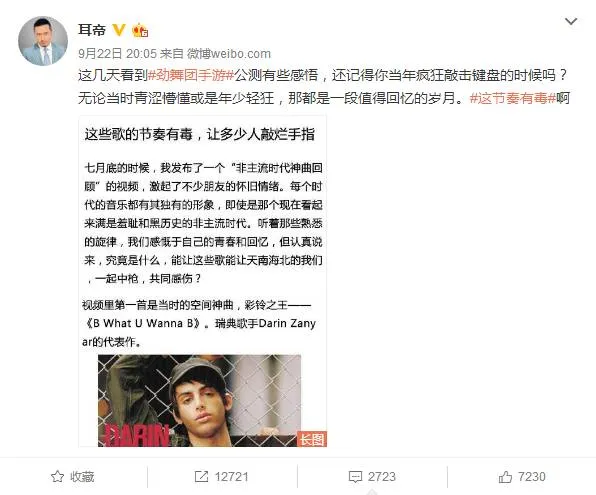The height and width of the screenshot is (495, 596).
Task: Click the 长图 long-image badge
Action: [x=312, y=439]
